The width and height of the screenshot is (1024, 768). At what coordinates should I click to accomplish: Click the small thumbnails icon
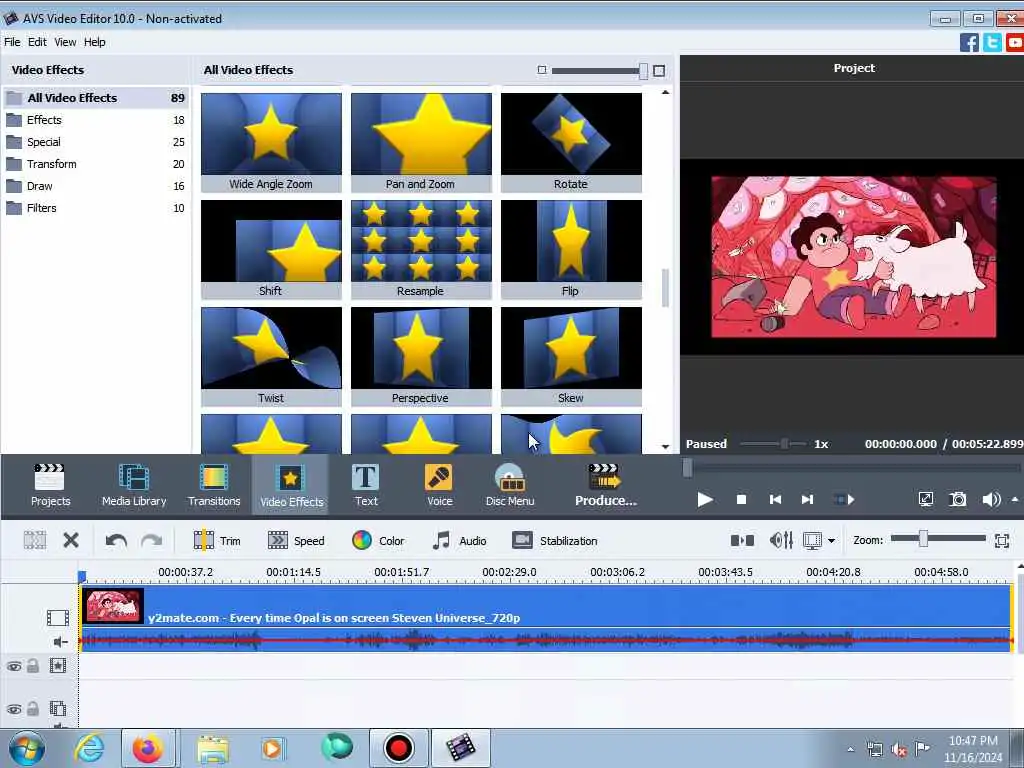click(x=541, y=70)
